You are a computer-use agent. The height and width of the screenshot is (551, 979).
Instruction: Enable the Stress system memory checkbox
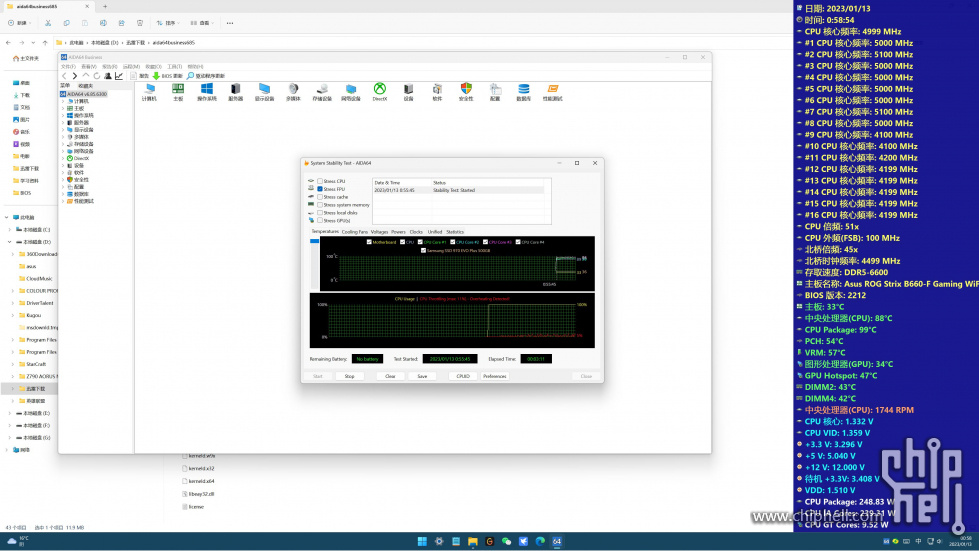coord(320,205)
